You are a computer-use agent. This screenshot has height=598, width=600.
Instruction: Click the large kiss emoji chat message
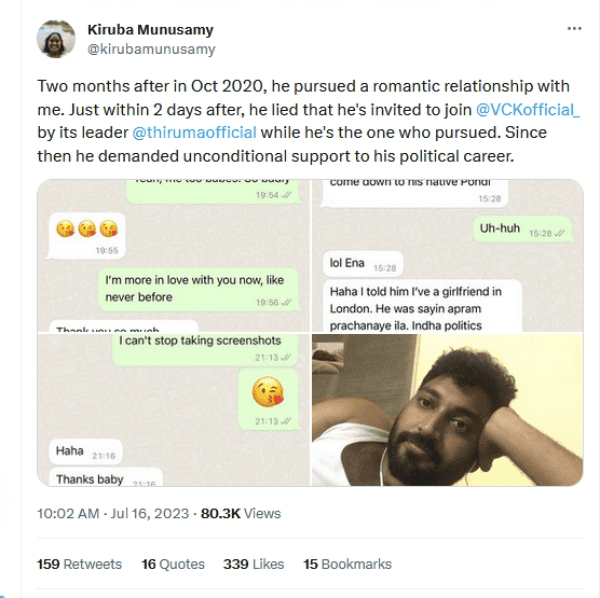pyautogui.click(x=267, y=394)
